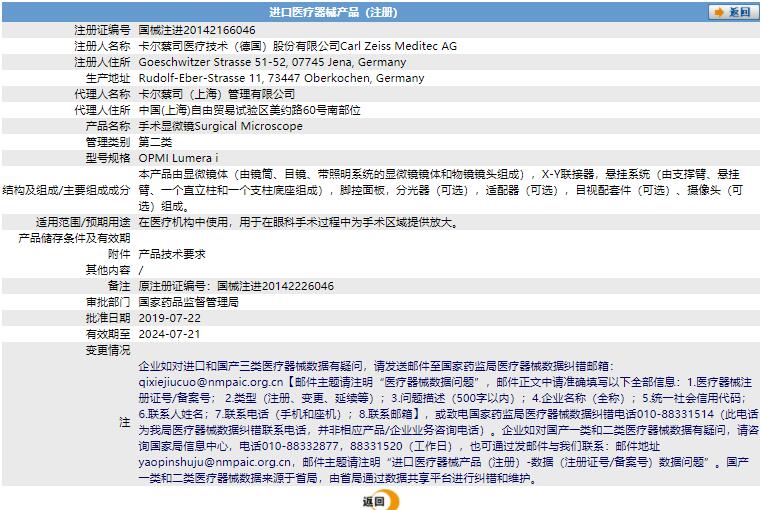762x510 pixels.
Task: Click product name 手术显微镜Surgical Microscope
Action: 220,126
